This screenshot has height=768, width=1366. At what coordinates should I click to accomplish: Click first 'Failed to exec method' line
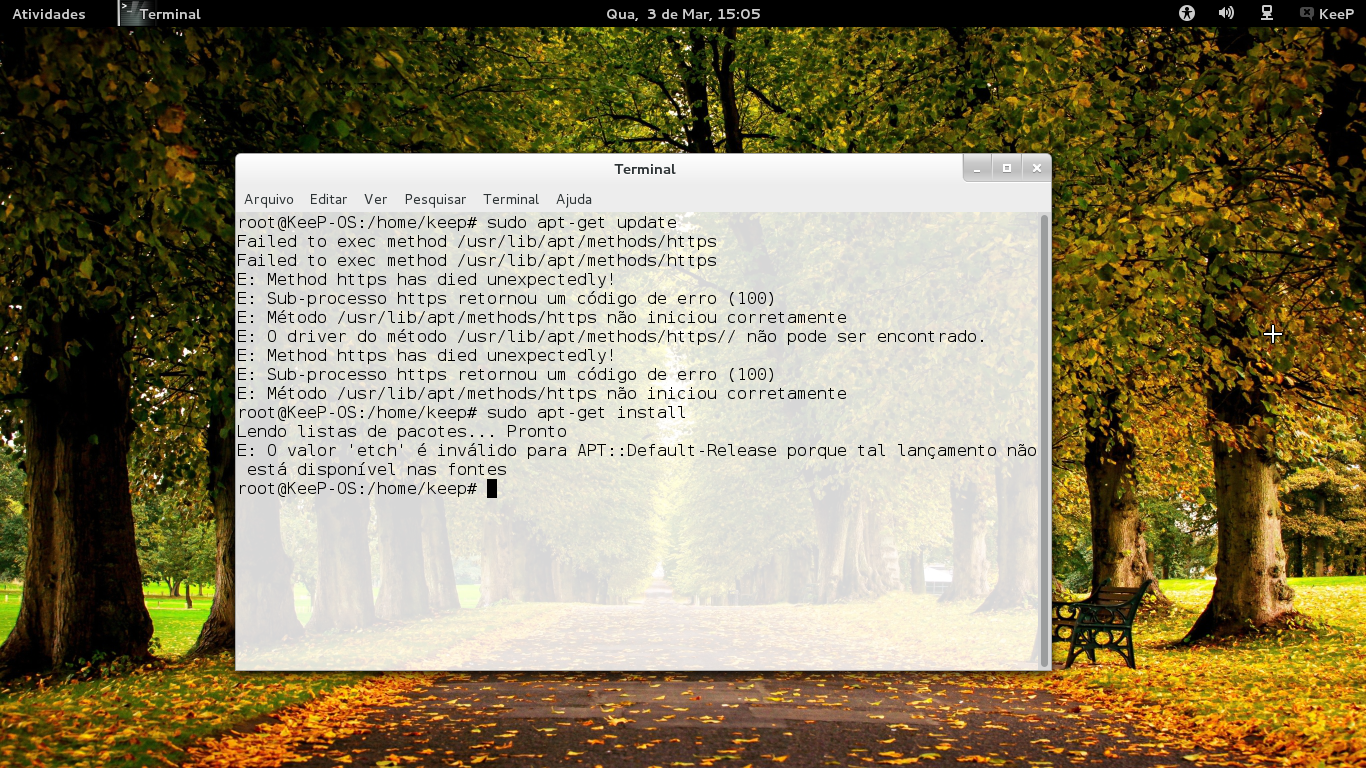coord(477,241)
